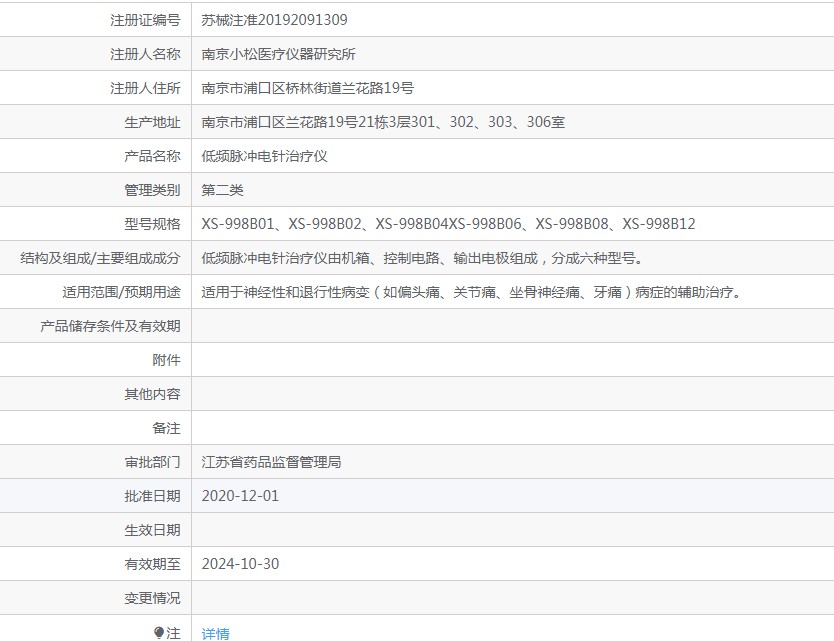Click approval date 2020-12-01

tap(240, 496)
